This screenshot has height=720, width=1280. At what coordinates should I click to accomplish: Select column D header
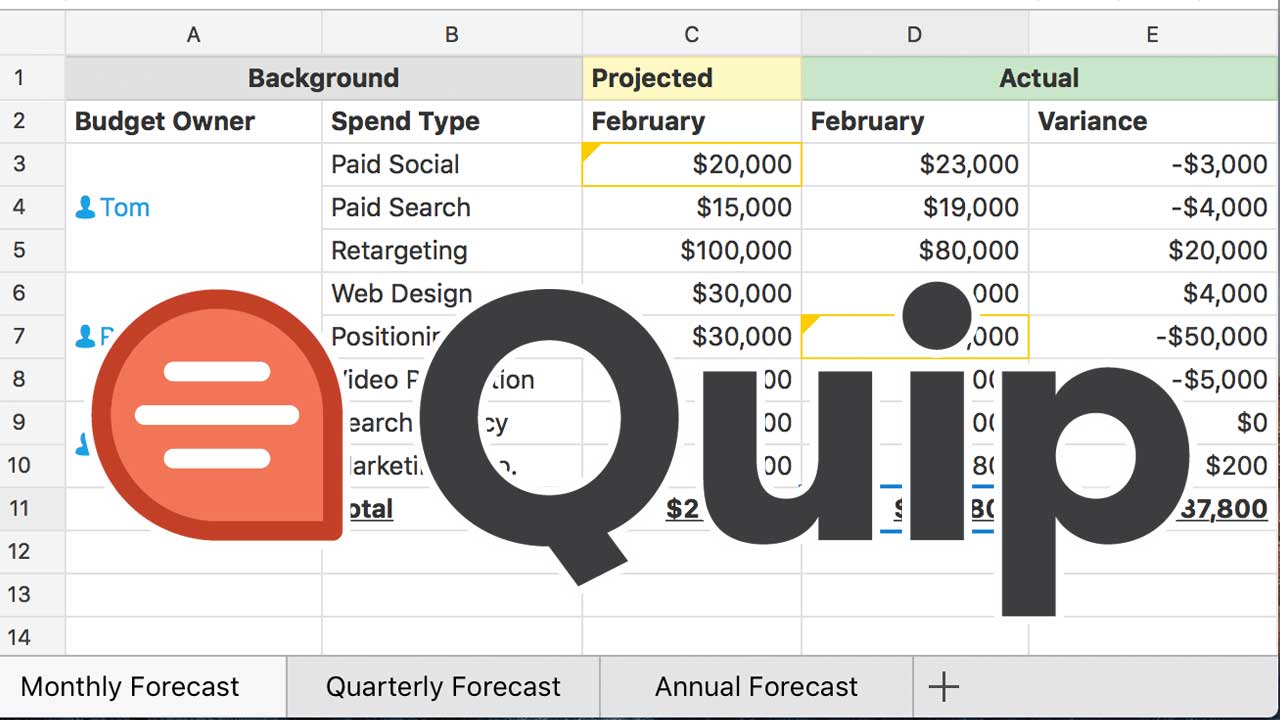(915, 35)
